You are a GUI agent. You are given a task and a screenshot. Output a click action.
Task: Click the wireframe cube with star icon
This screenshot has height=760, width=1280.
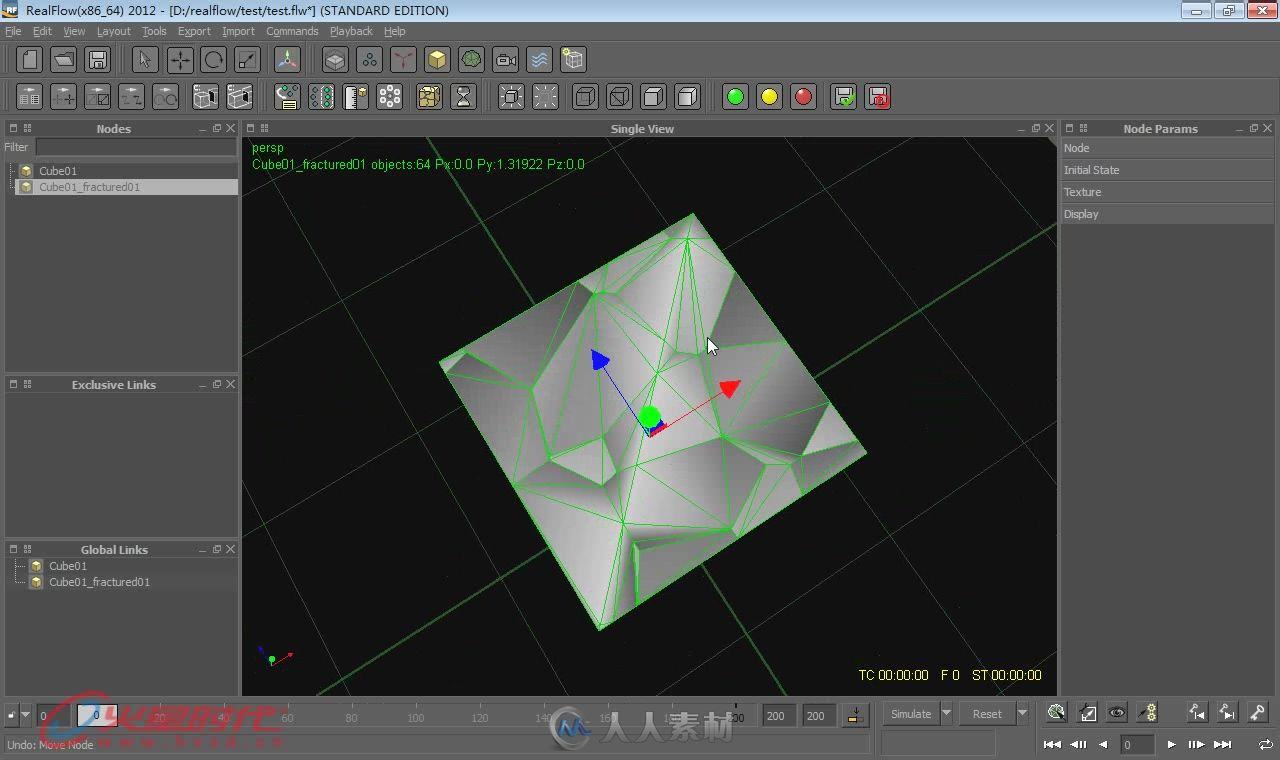pyautogui.click(x=573, y=59)
